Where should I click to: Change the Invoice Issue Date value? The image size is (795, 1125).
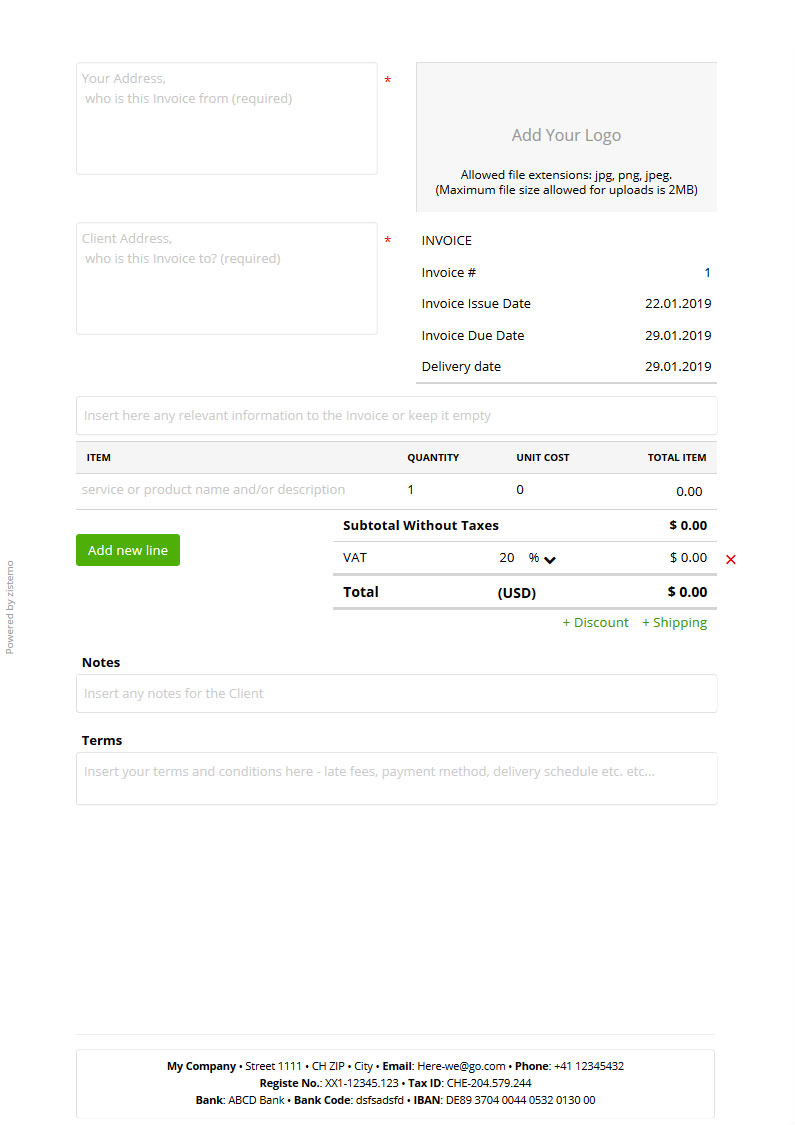pos(677,303)
